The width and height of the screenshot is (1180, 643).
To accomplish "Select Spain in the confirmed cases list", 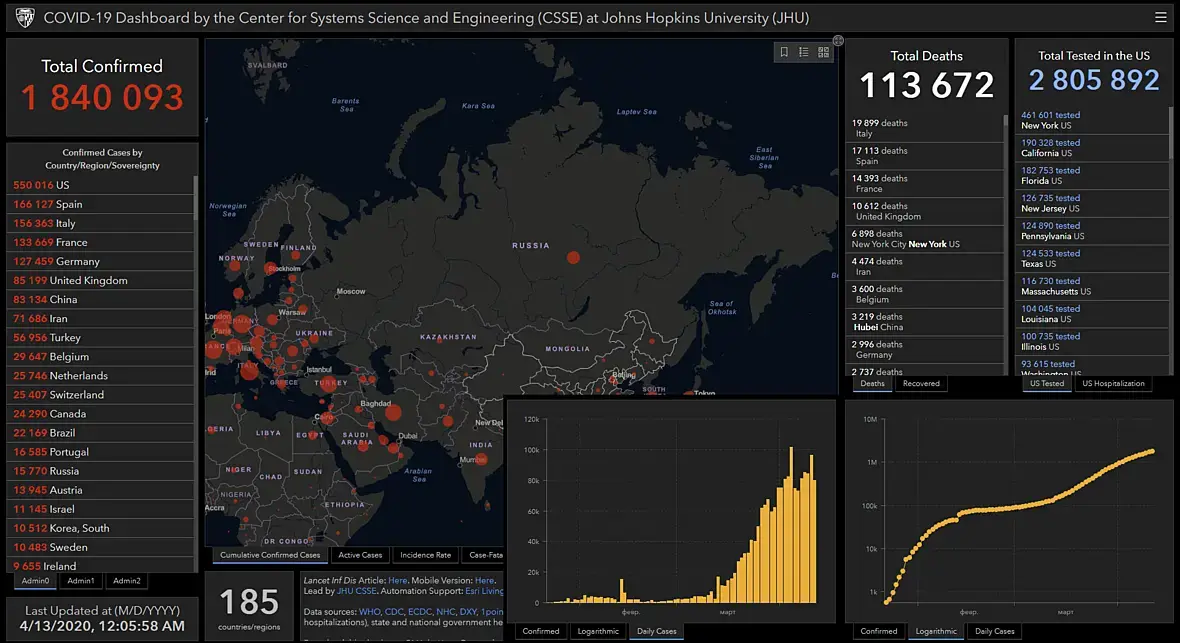I will click(69, 204).
